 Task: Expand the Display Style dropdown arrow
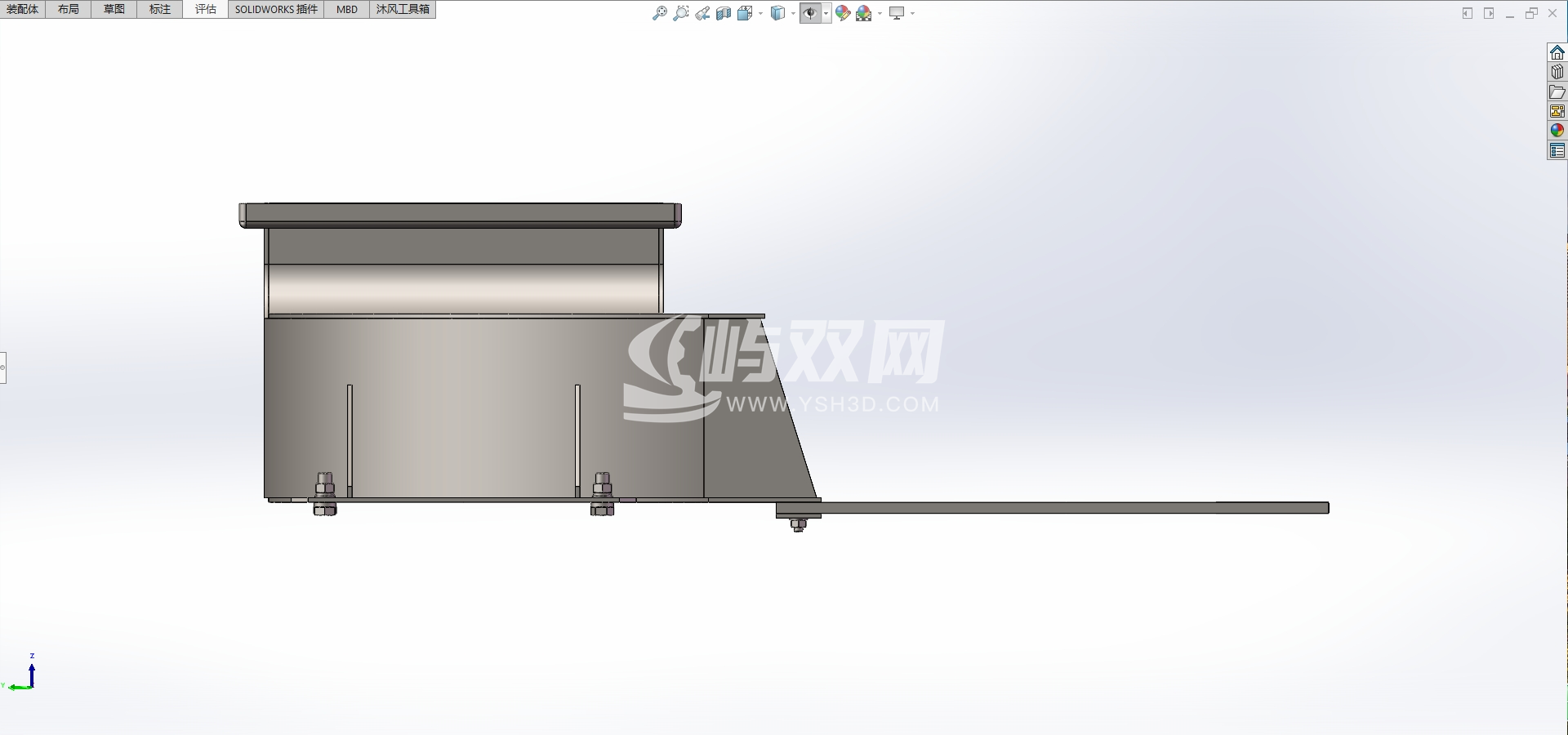(793, 13)
